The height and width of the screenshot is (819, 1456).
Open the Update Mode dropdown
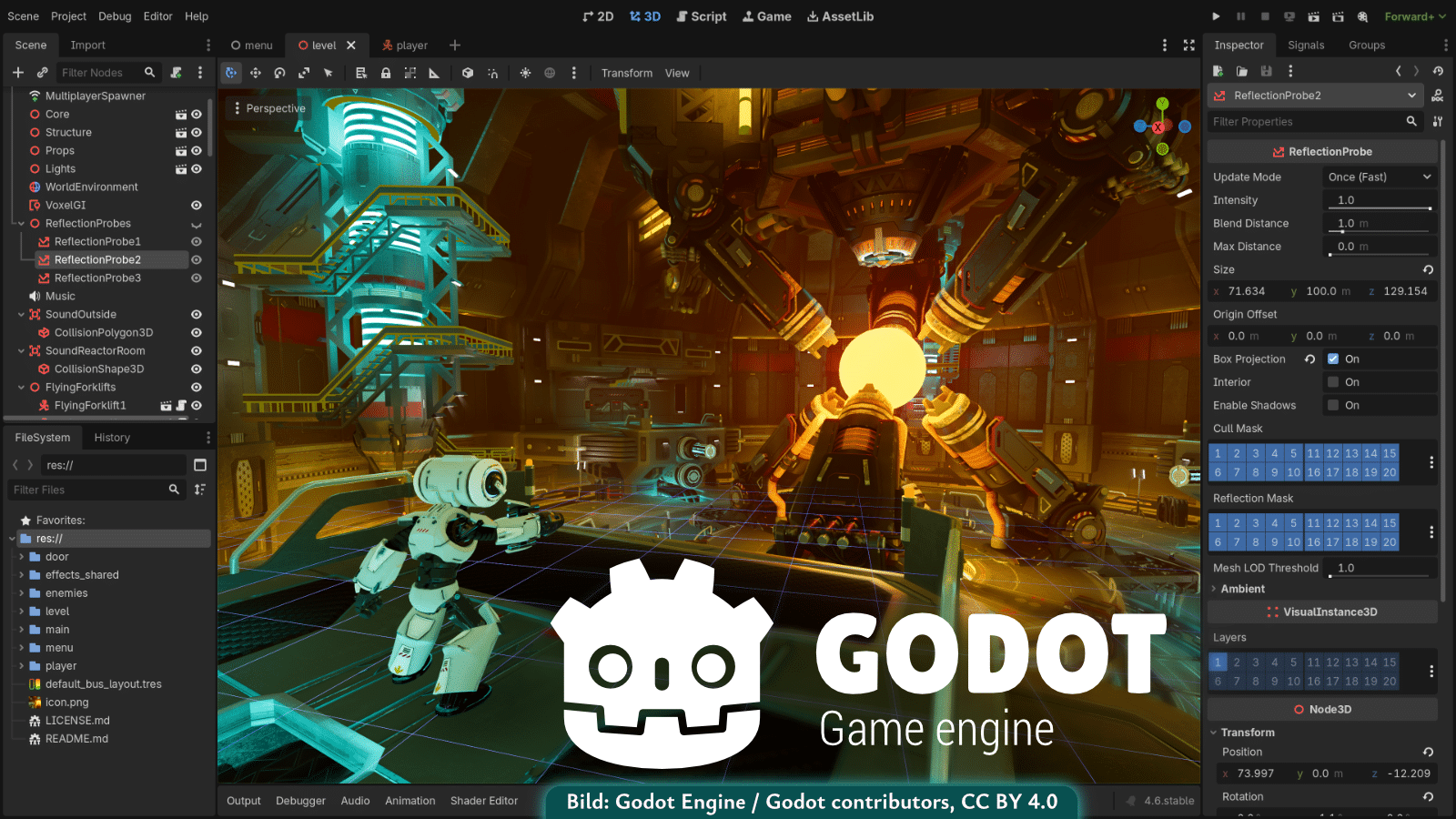tap(1380, 177)
